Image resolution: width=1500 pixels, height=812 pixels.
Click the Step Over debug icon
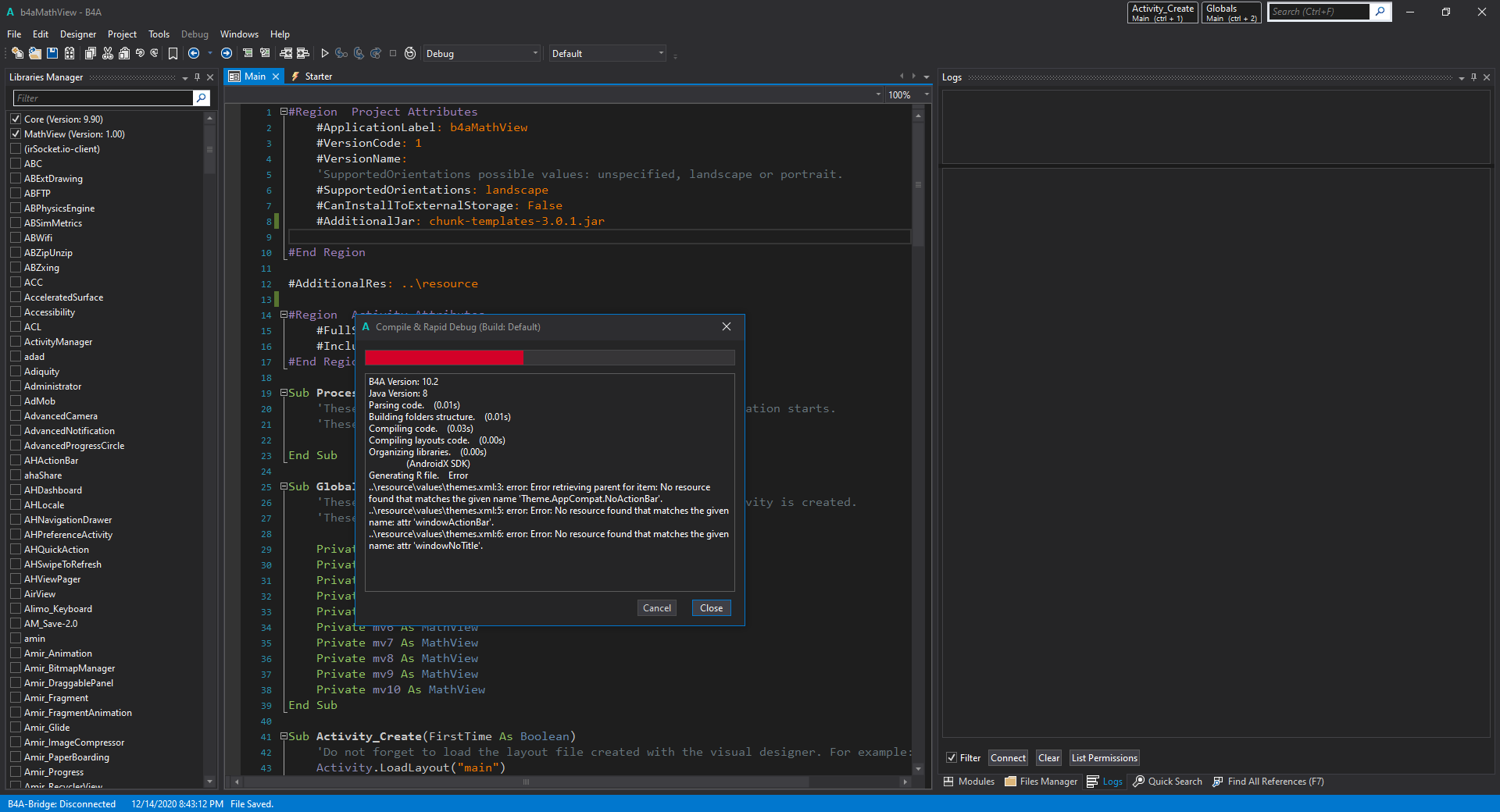(359, 53)
